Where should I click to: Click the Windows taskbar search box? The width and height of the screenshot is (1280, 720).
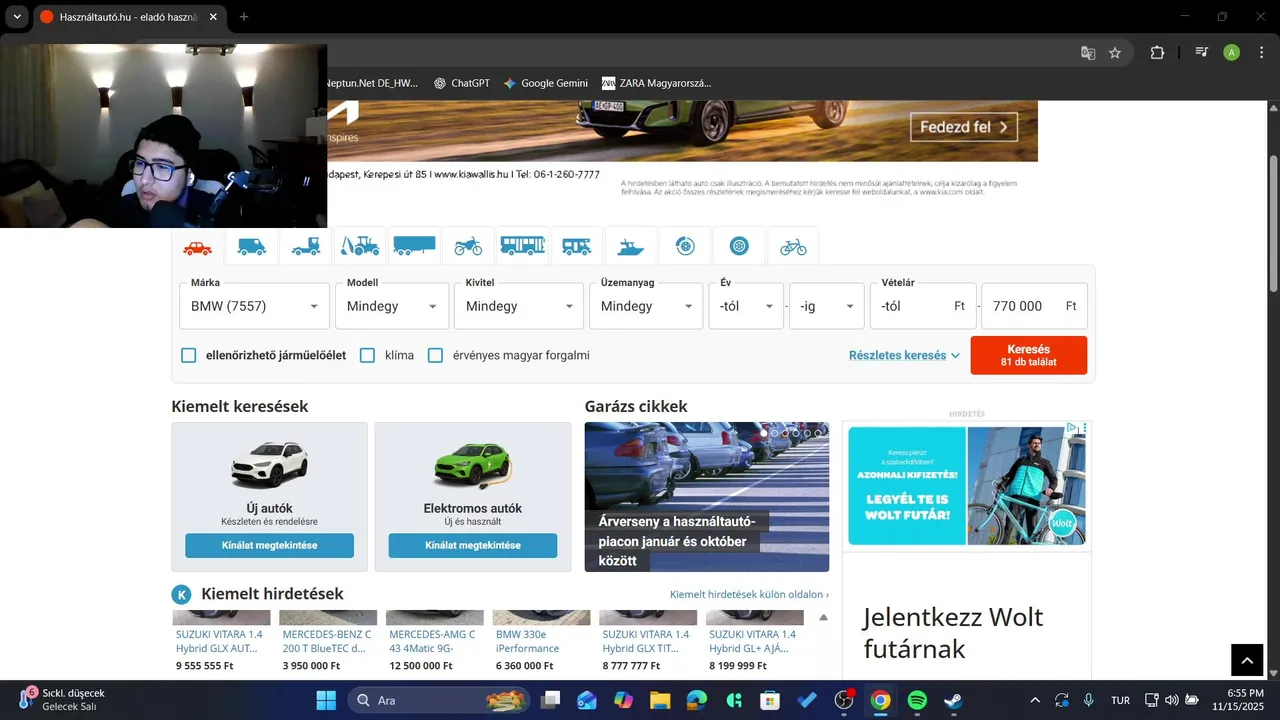coord(439,700)
